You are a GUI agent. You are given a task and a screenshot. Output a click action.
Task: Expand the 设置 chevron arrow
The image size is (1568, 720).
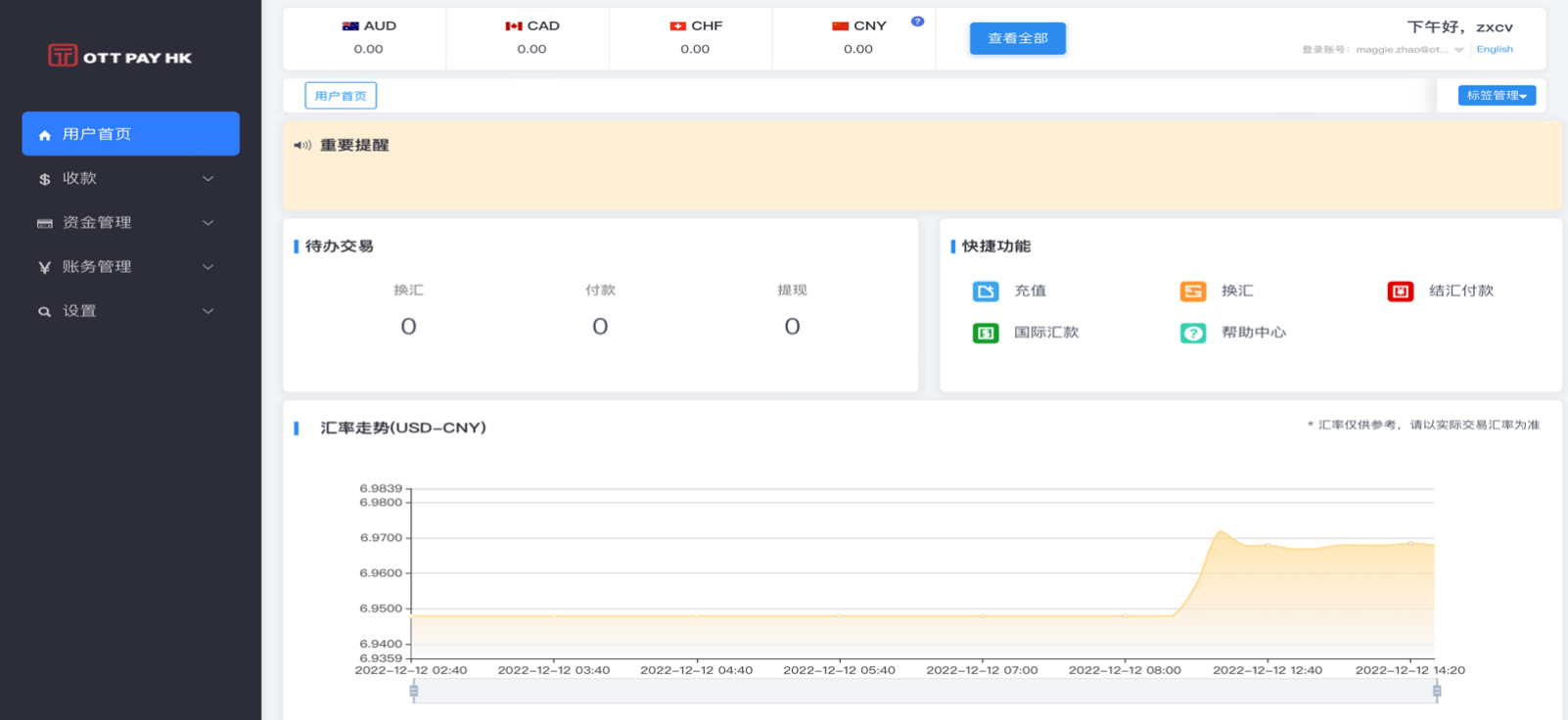[x=208, y=311]
